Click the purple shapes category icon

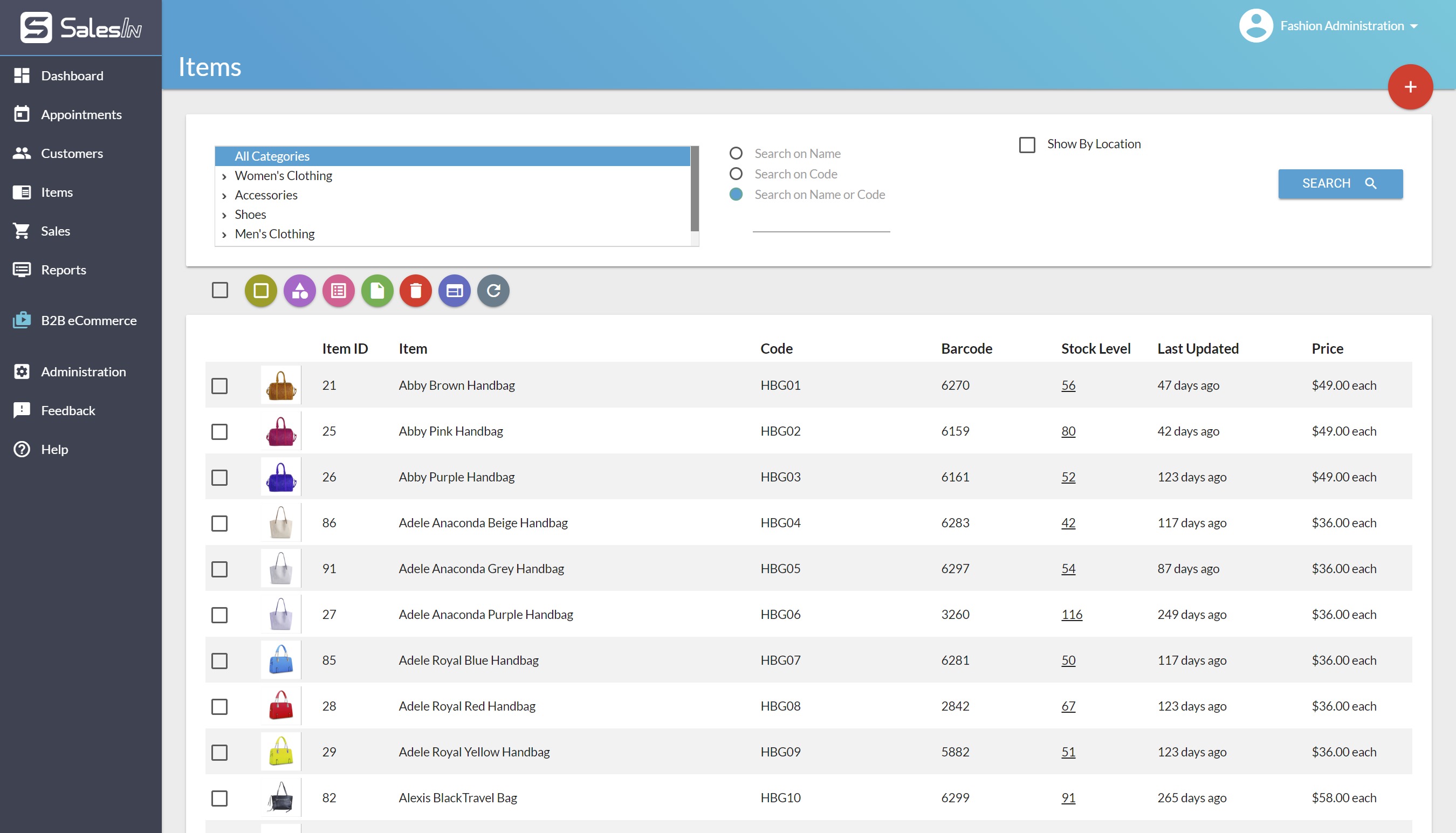coord(300,291)
